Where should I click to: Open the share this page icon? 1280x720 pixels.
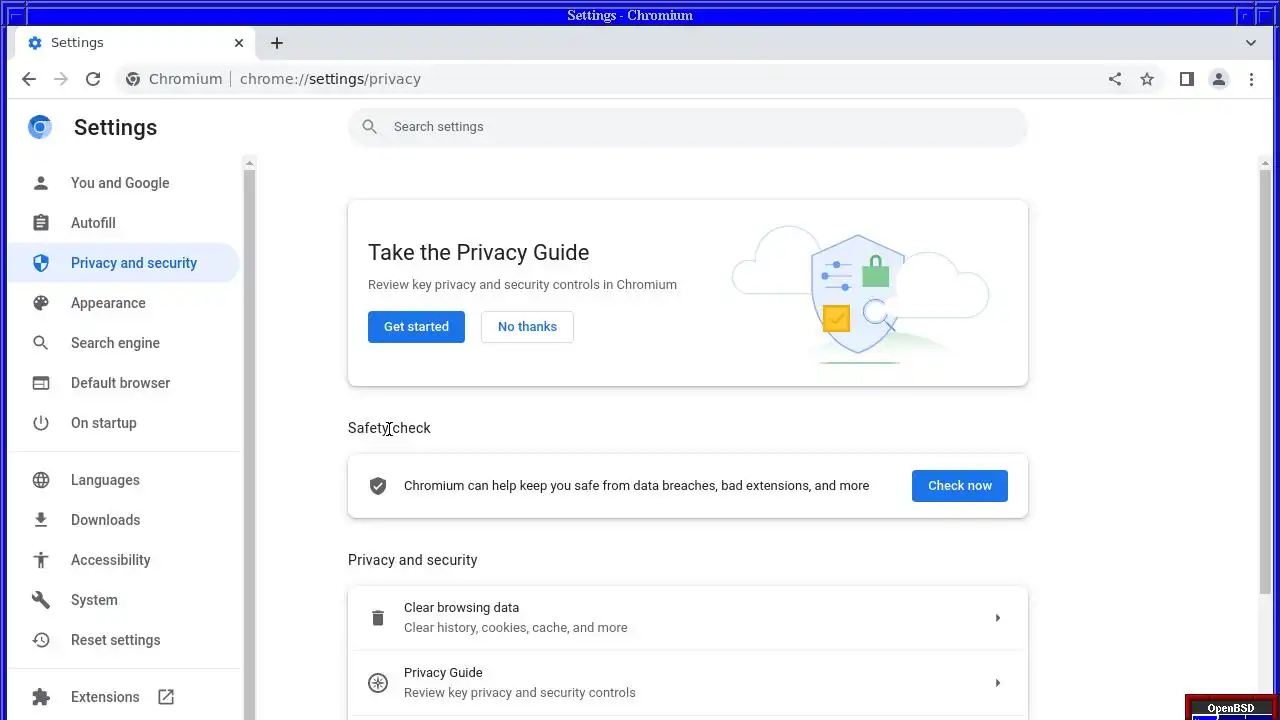(1115, 79)
